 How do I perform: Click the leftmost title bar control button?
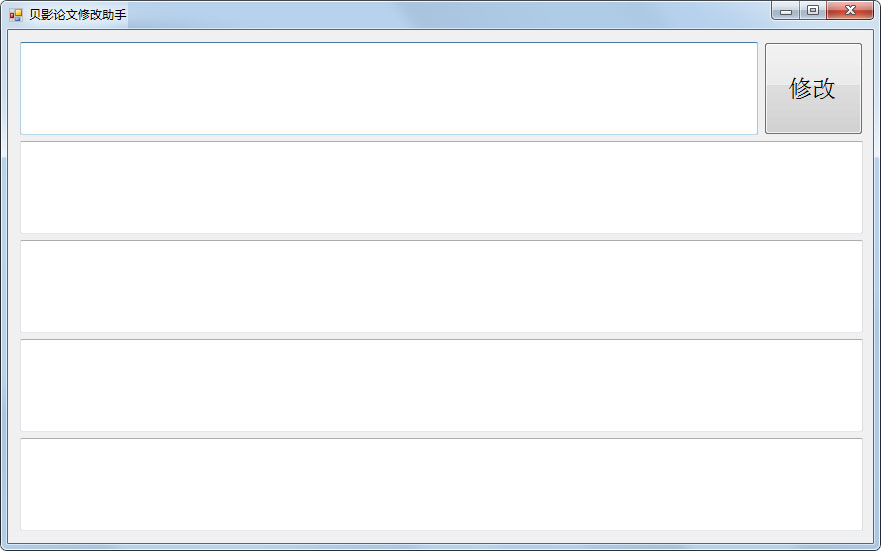pyautogui.click(x=786, y=11)
